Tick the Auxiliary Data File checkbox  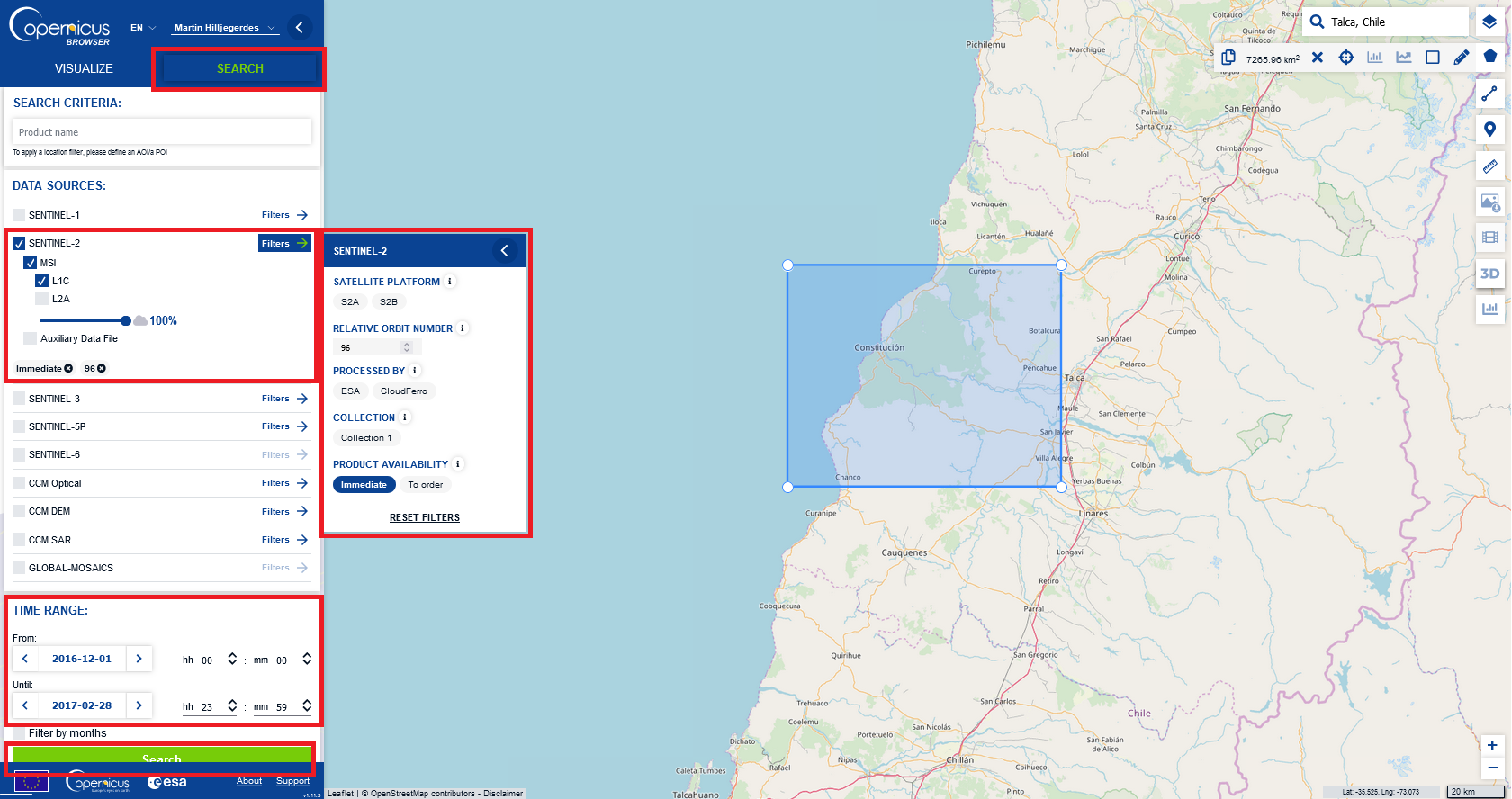pyautogui.click(x=31, y=338)
